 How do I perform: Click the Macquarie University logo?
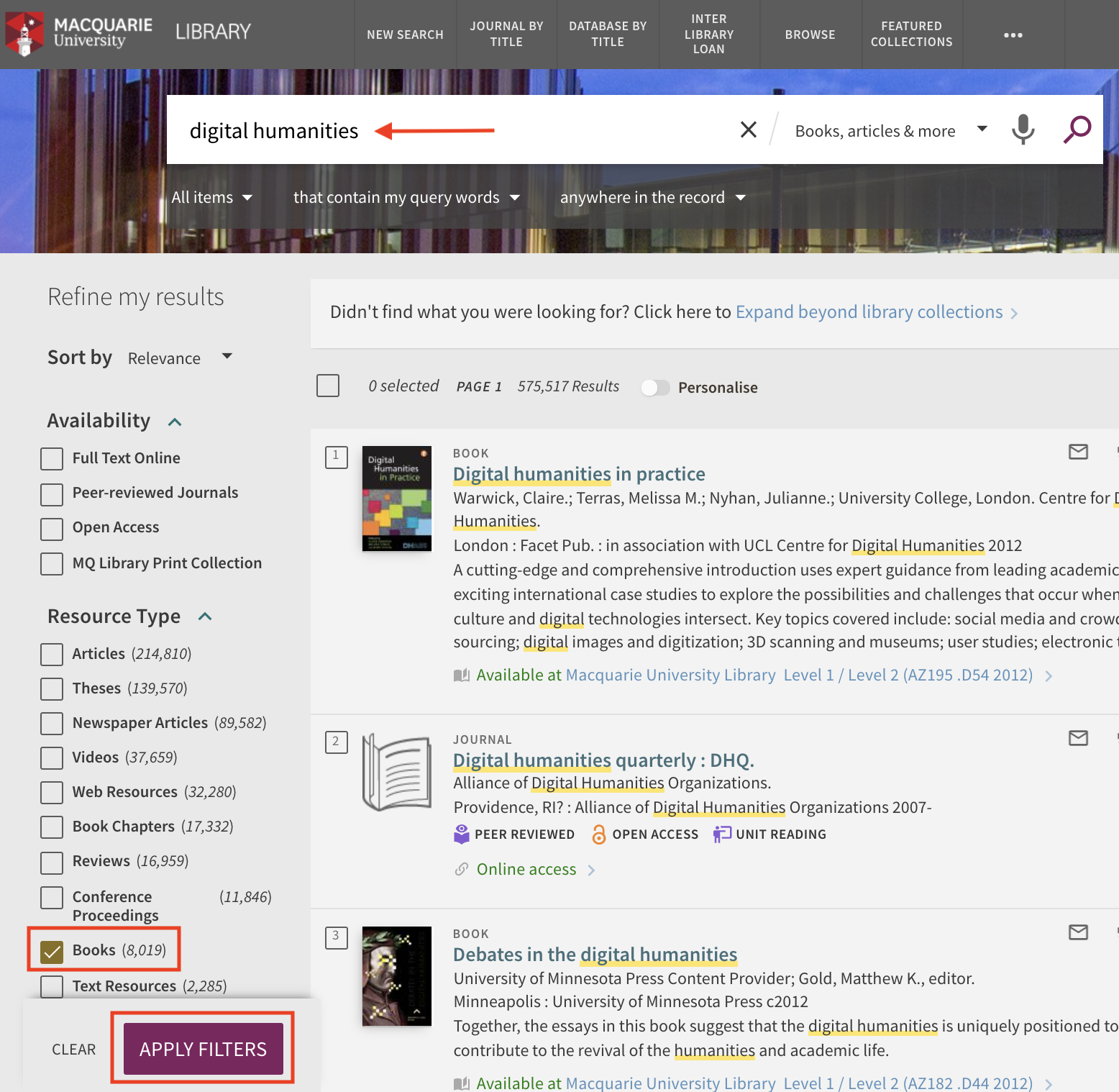[79, 33]
